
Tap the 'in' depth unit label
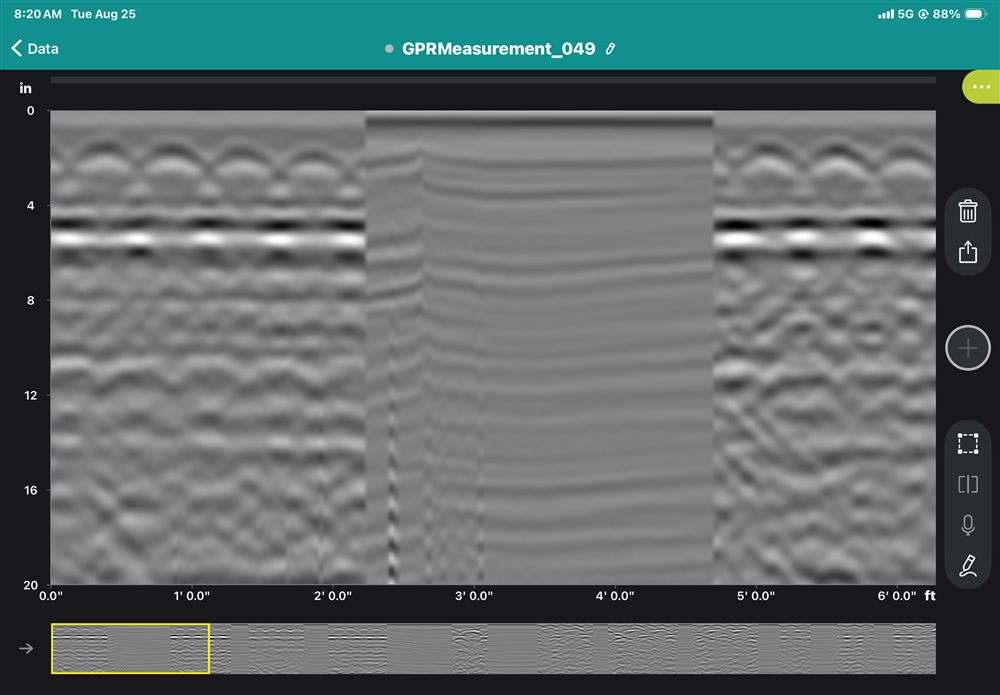(26, 89)
